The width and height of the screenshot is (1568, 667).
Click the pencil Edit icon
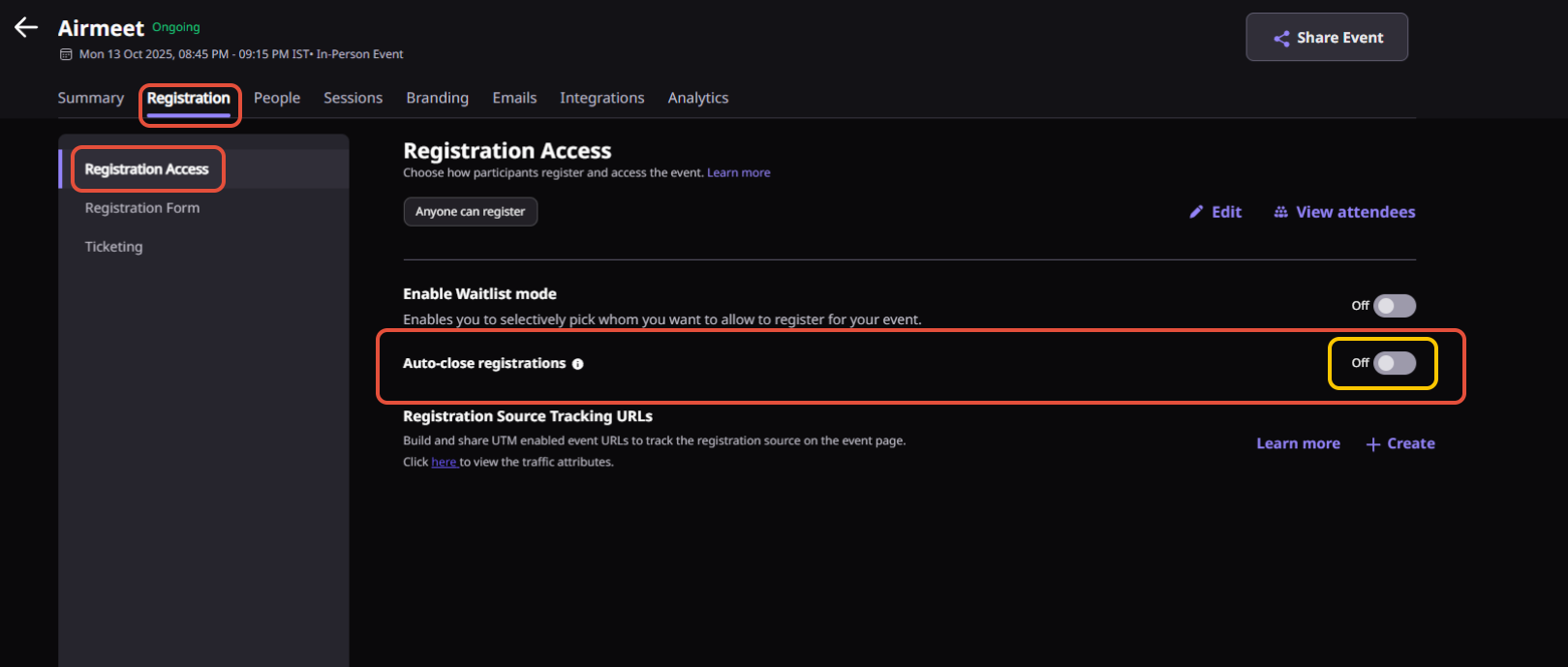pos(1196,212)
